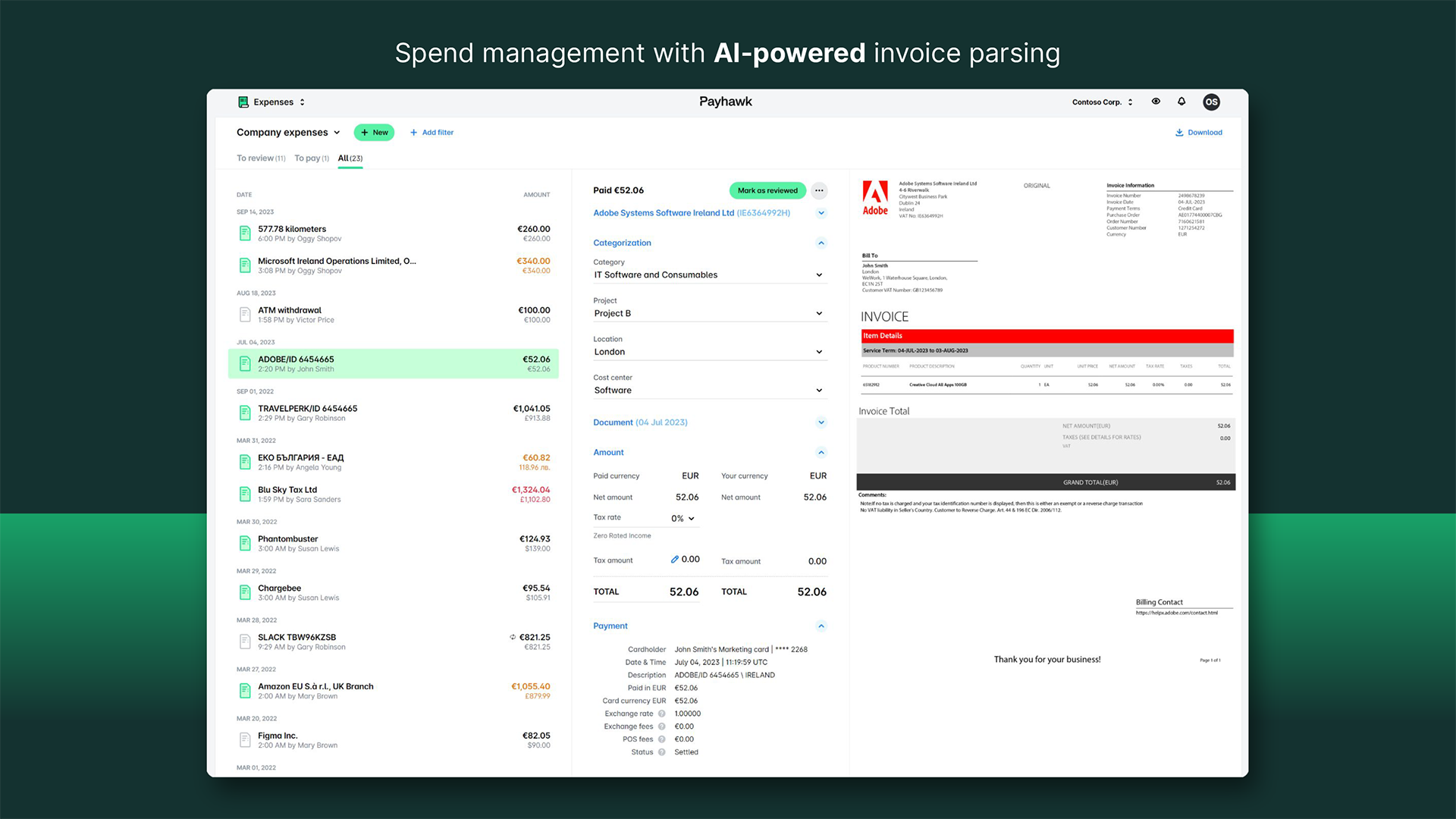Click the ATM withdrawal document icon
The height and width of the screenshot is (819, 1456).
245,314
